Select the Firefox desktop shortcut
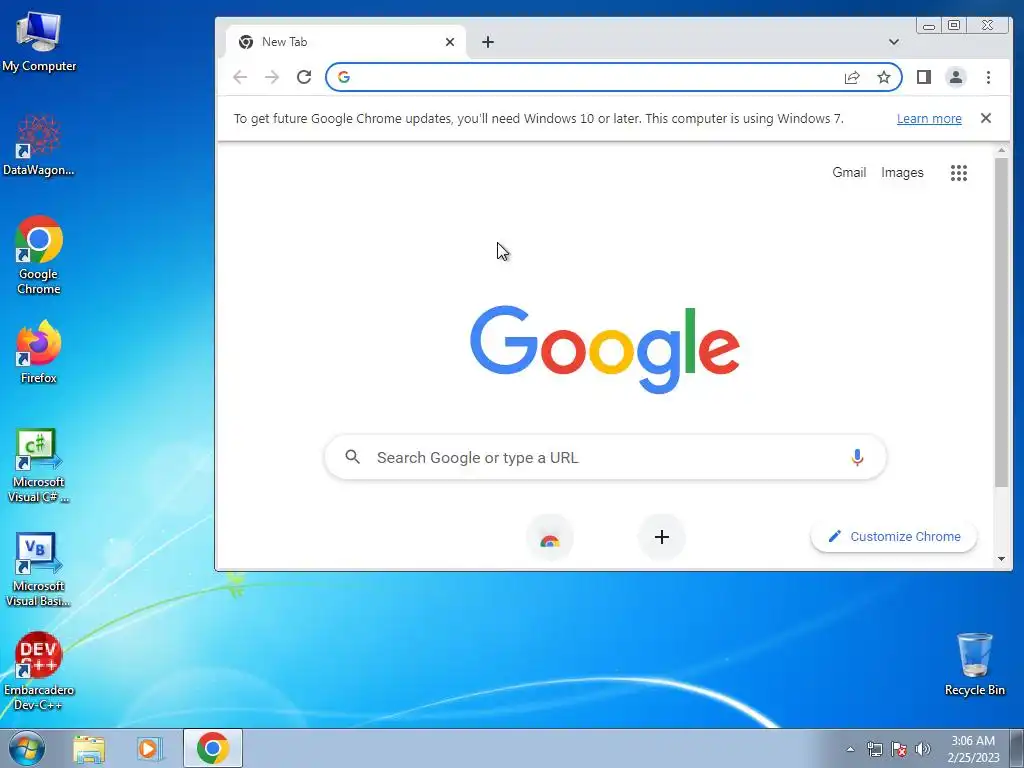This screenshot has height=768, width=1024. click(39, 351)
